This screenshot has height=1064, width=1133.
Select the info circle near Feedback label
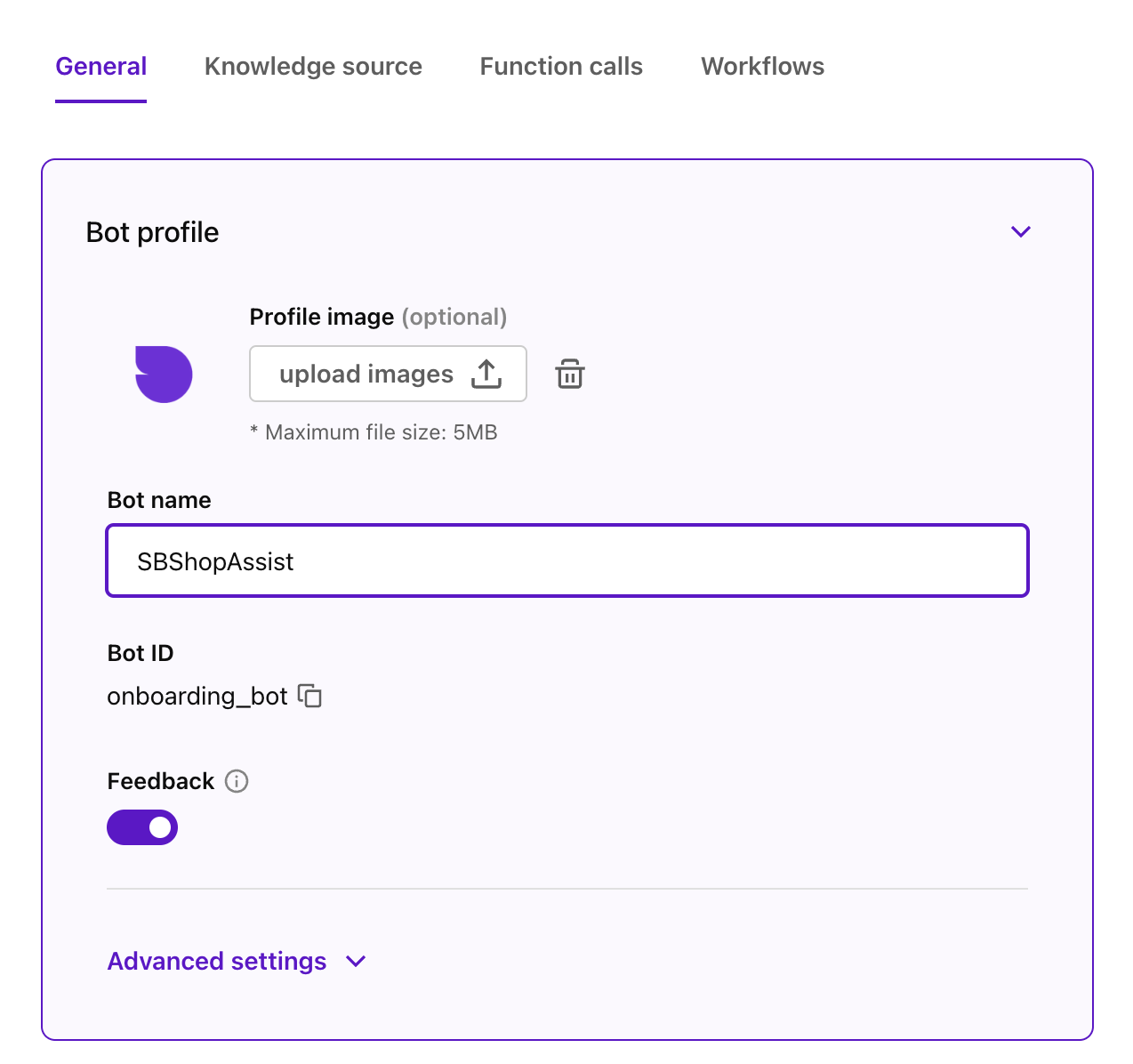pos(236,781)
